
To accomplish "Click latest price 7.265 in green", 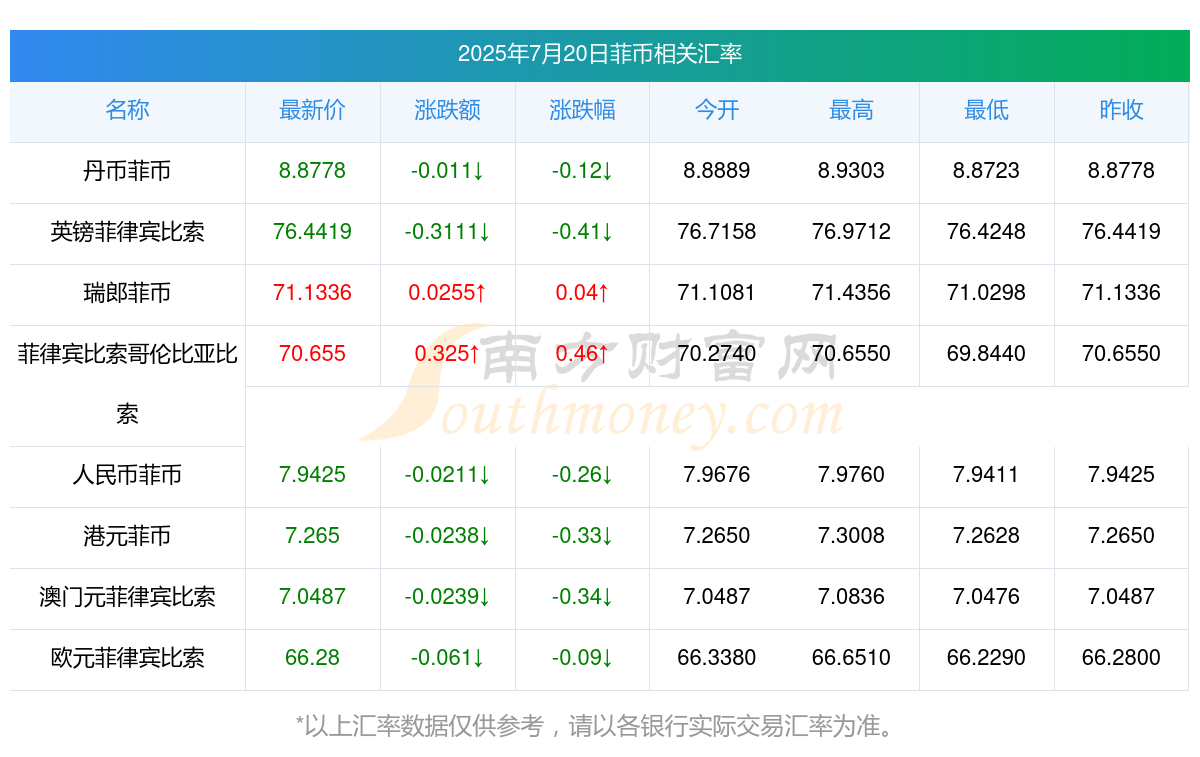I will coord(312,536).
